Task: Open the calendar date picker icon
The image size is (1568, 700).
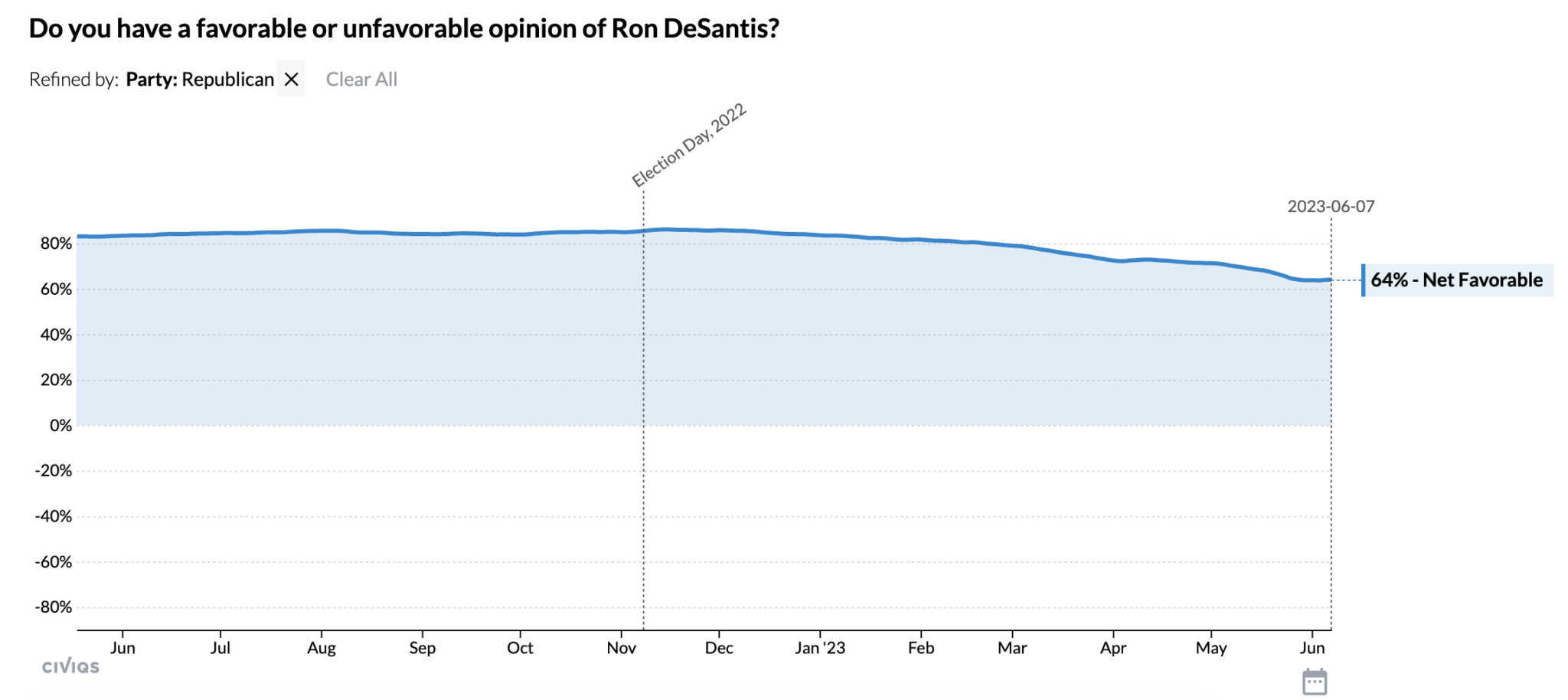Action: click(x=1315, y=680)
